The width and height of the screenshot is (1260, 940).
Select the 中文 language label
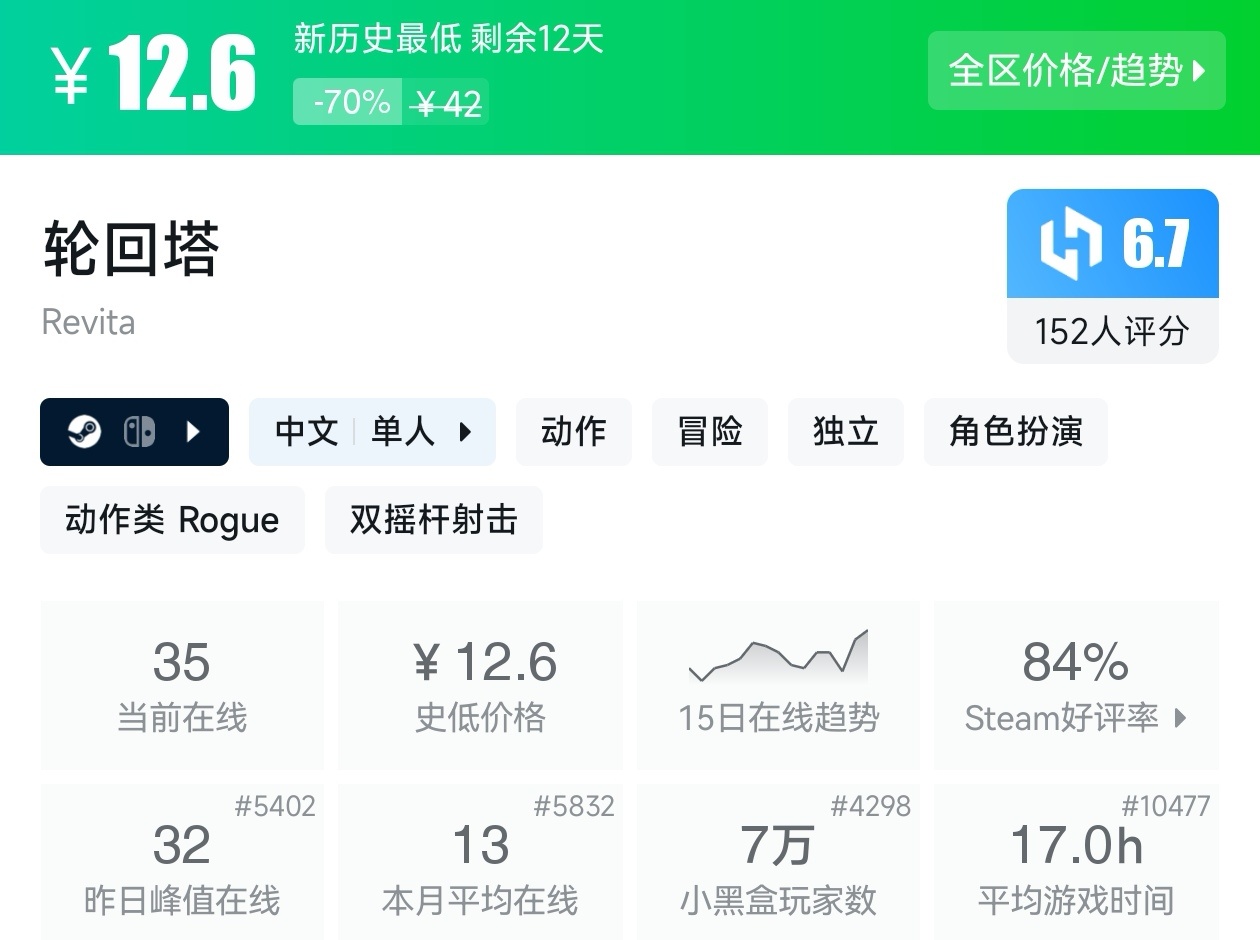306,432
